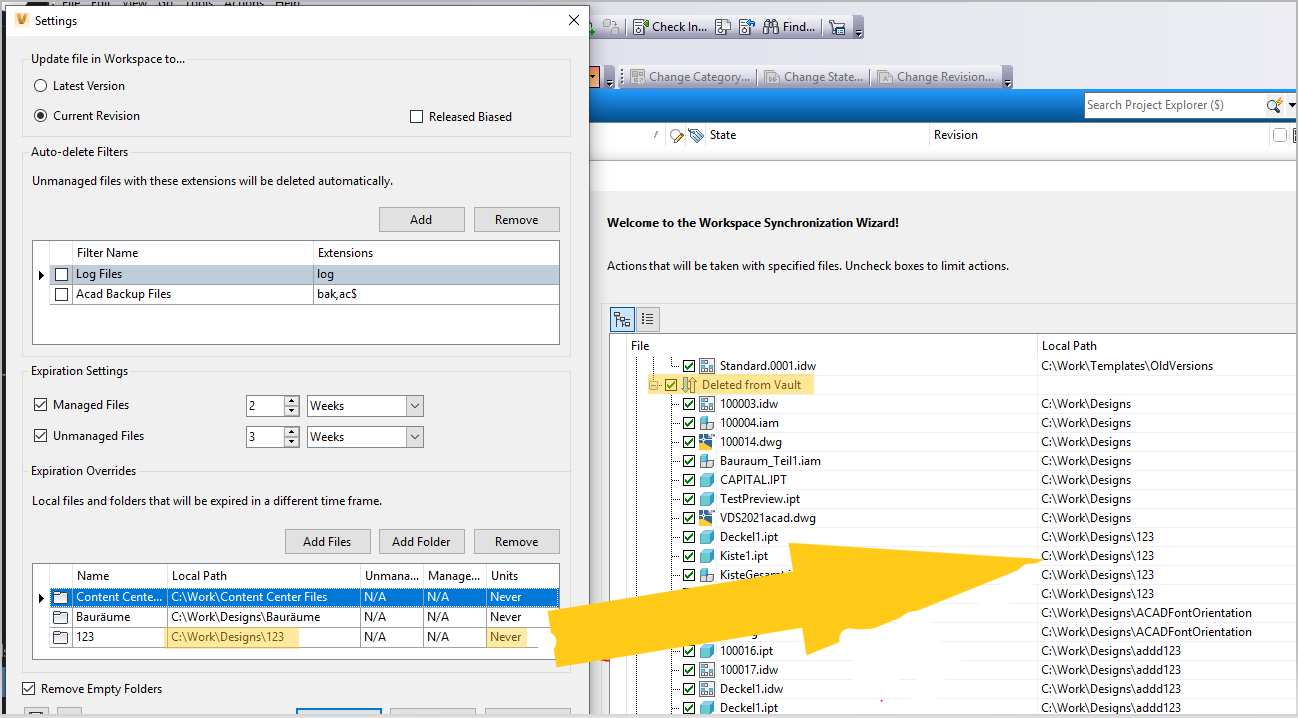Enable the Released Biased checkbox

coord(417,116)
